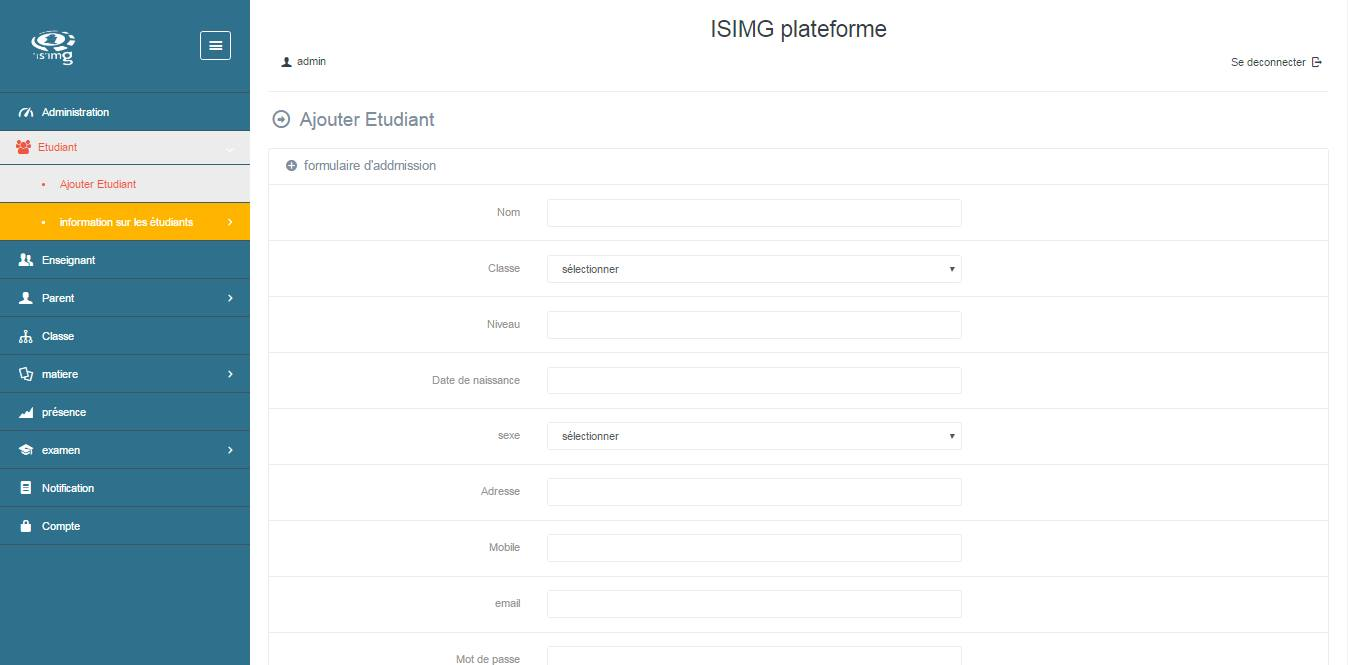
Task: Click the admin user icon
Action: 287,62
